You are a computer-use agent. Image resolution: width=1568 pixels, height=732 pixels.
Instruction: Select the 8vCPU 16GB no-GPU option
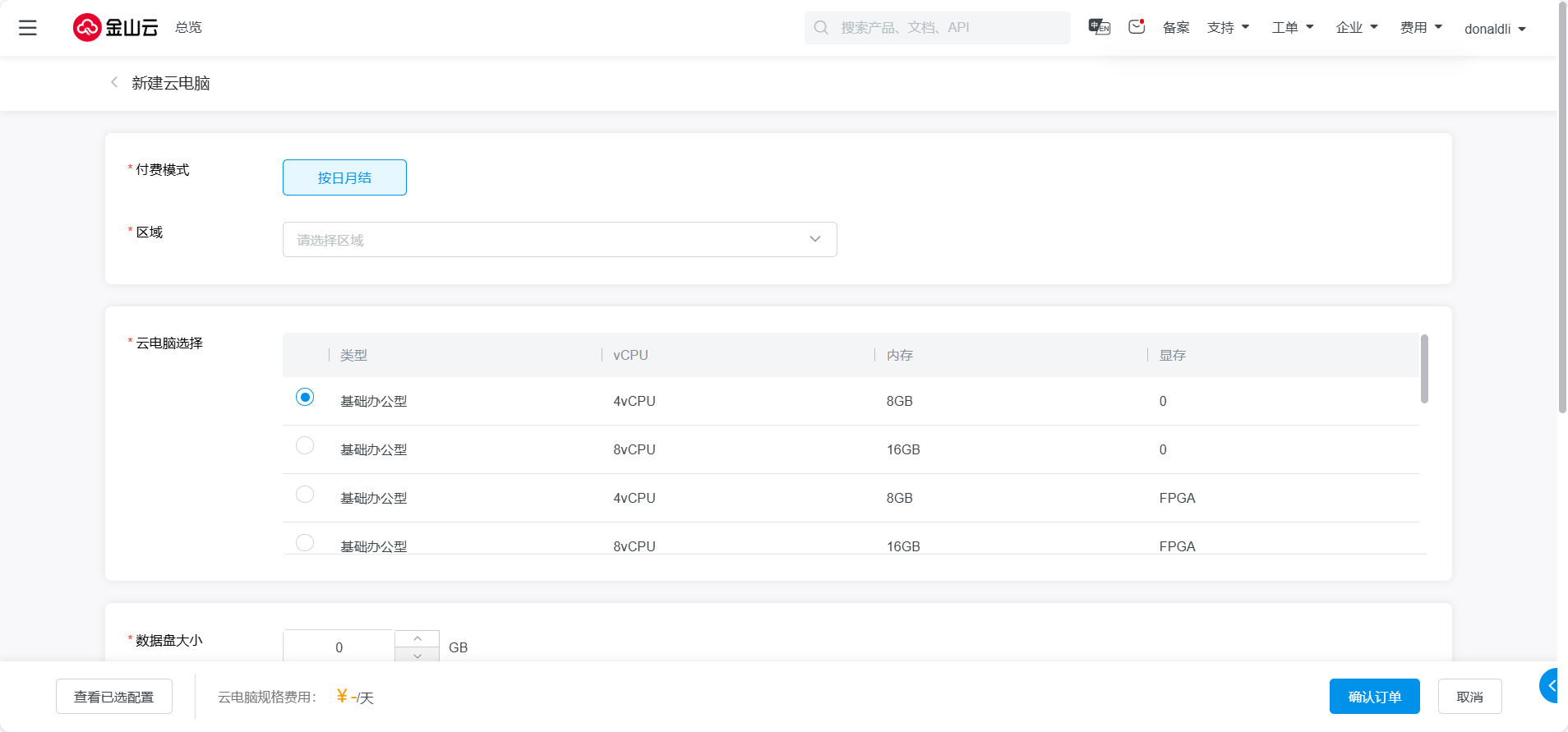305,445
